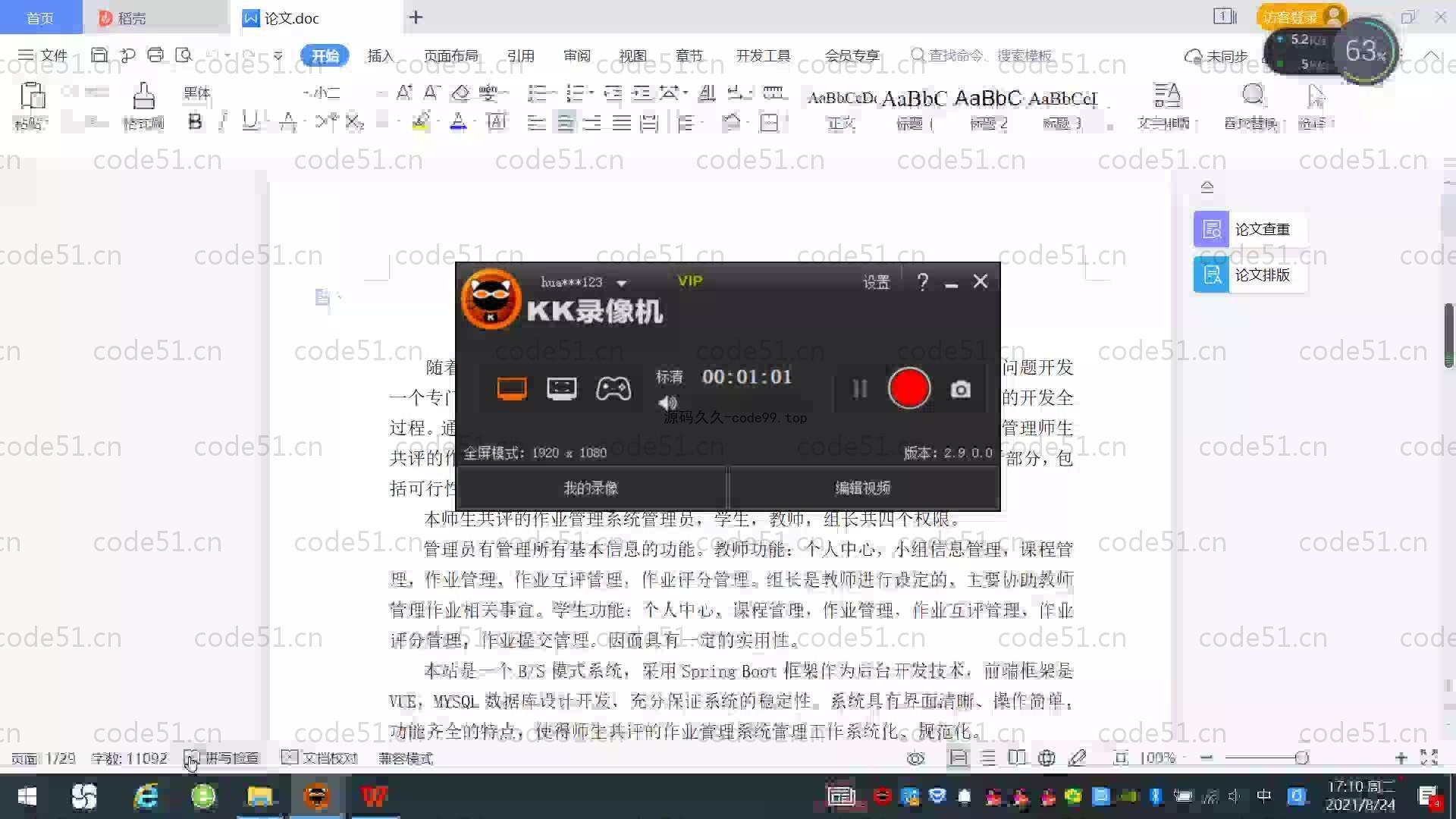Open the 引用 ribbon tab
Viewport: 1456px width, 819px height.
(521, 55)
